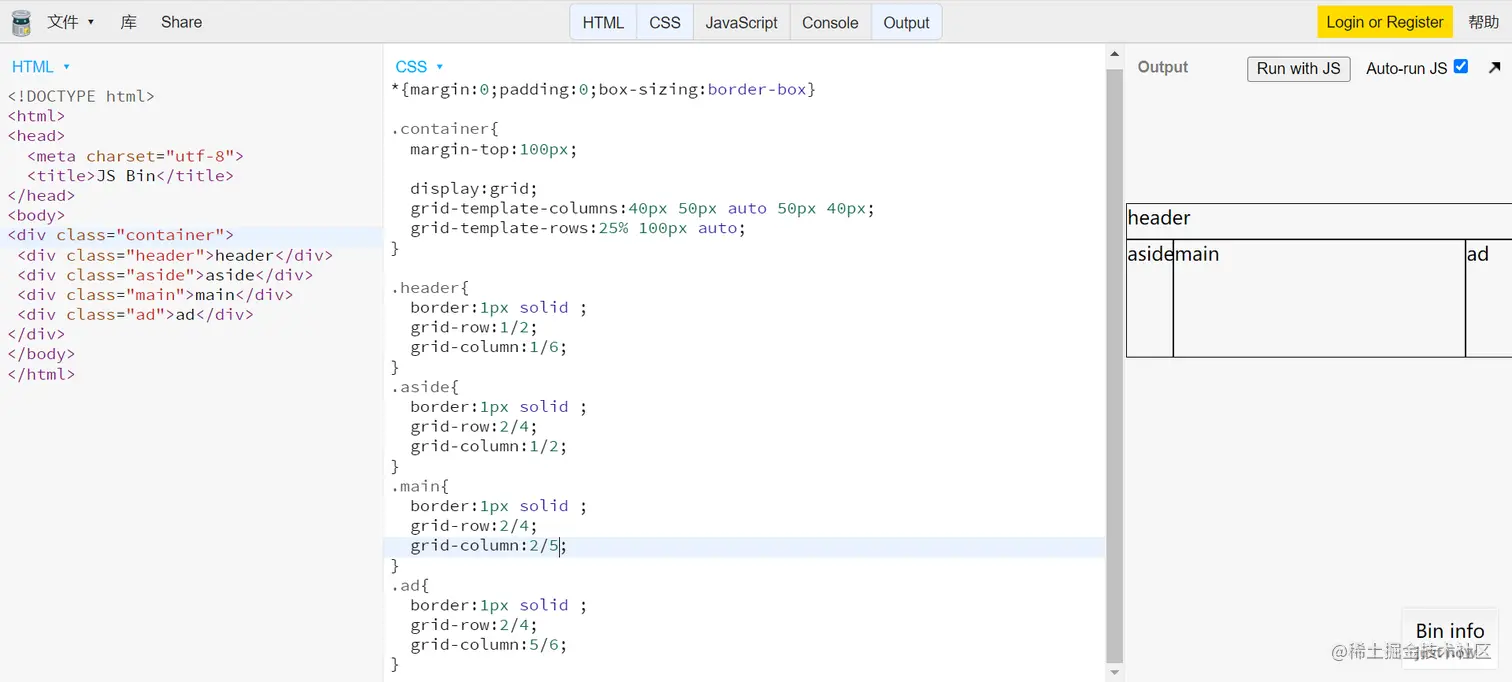Screen dimensions: 1512x682
Task: Toggle the Auto-run JS checkbox
Action: coord(1461,67)
